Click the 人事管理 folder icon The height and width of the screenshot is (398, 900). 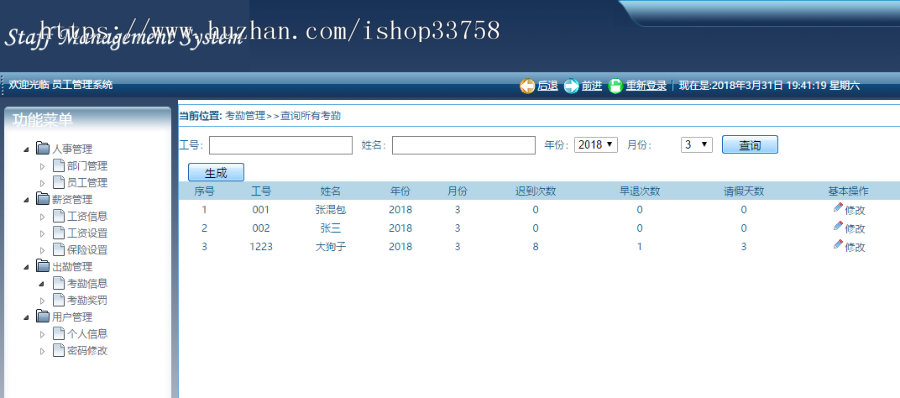coord(42,149)
